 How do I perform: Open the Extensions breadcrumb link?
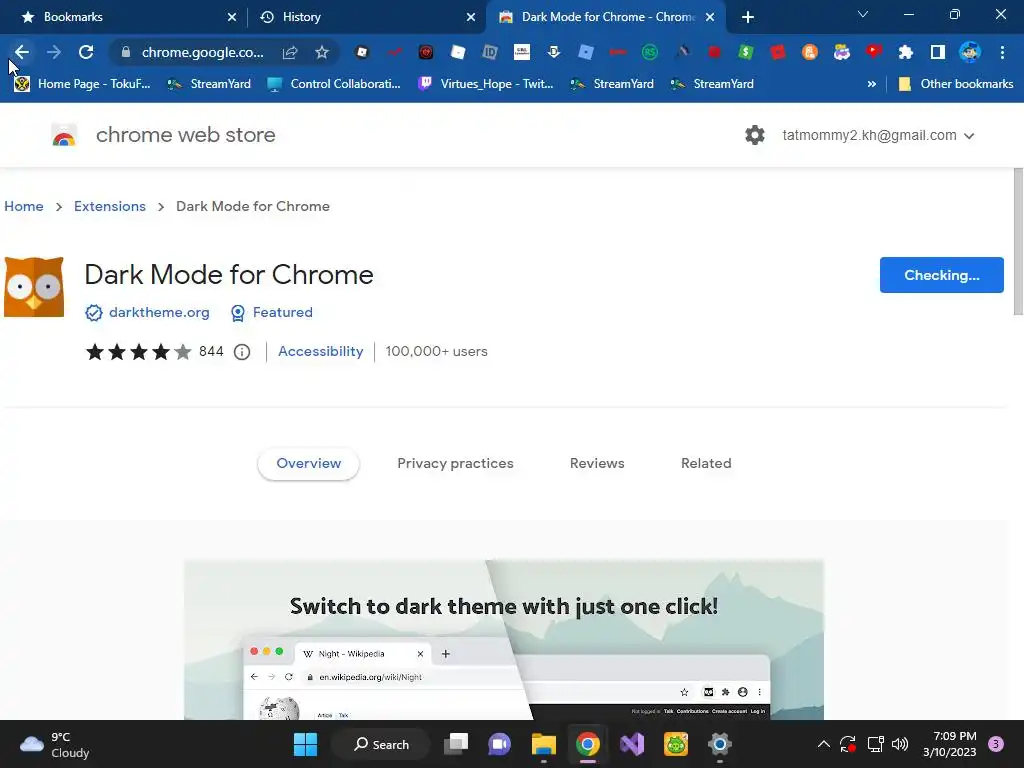click(110, 206)
